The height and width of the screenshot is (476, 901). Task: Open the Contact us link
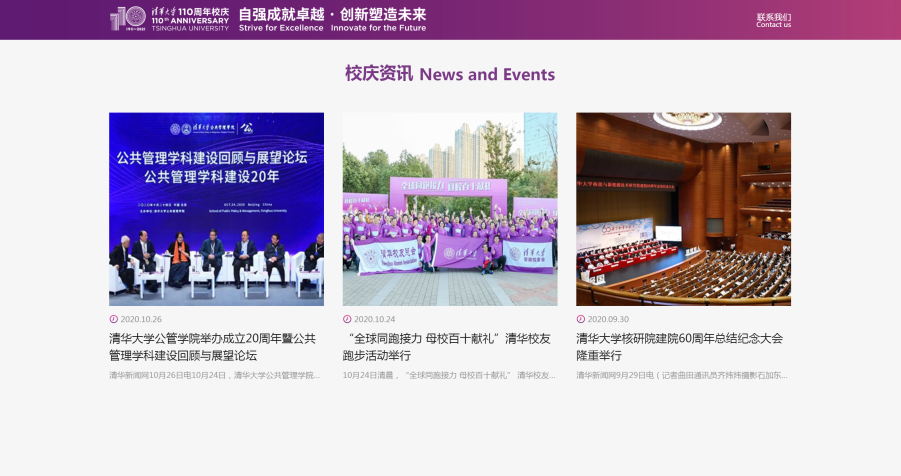click(773, 21)
